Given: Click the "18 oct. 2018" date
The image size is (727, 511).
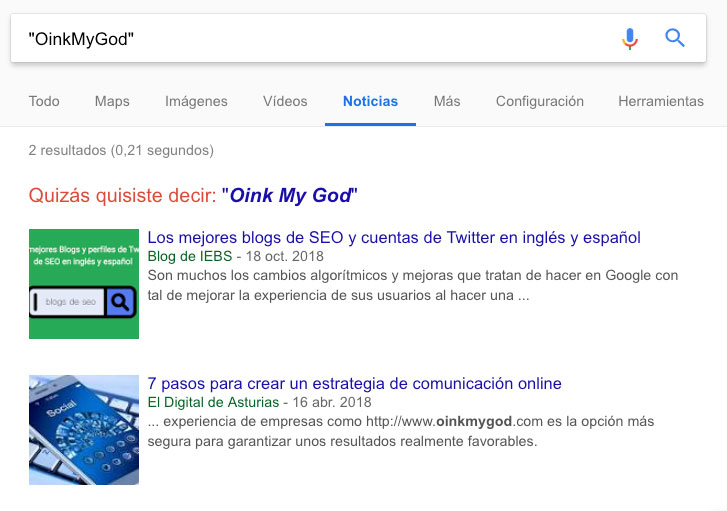Looking at the screenshot, I should (x=285, y=256).
